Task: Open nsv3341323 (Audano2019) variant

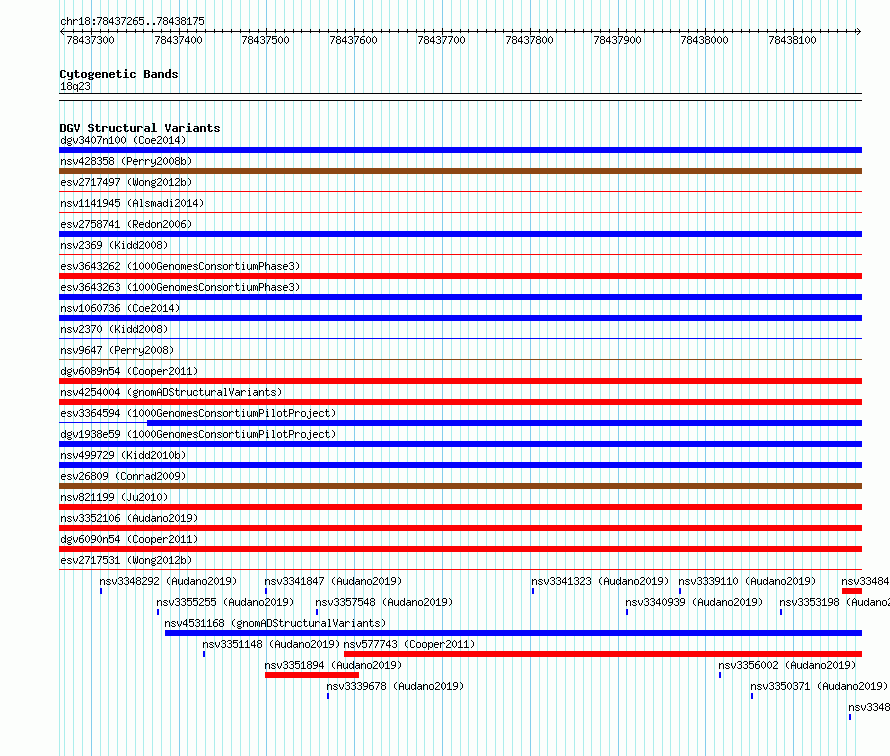Action: (x=600, y=581)
